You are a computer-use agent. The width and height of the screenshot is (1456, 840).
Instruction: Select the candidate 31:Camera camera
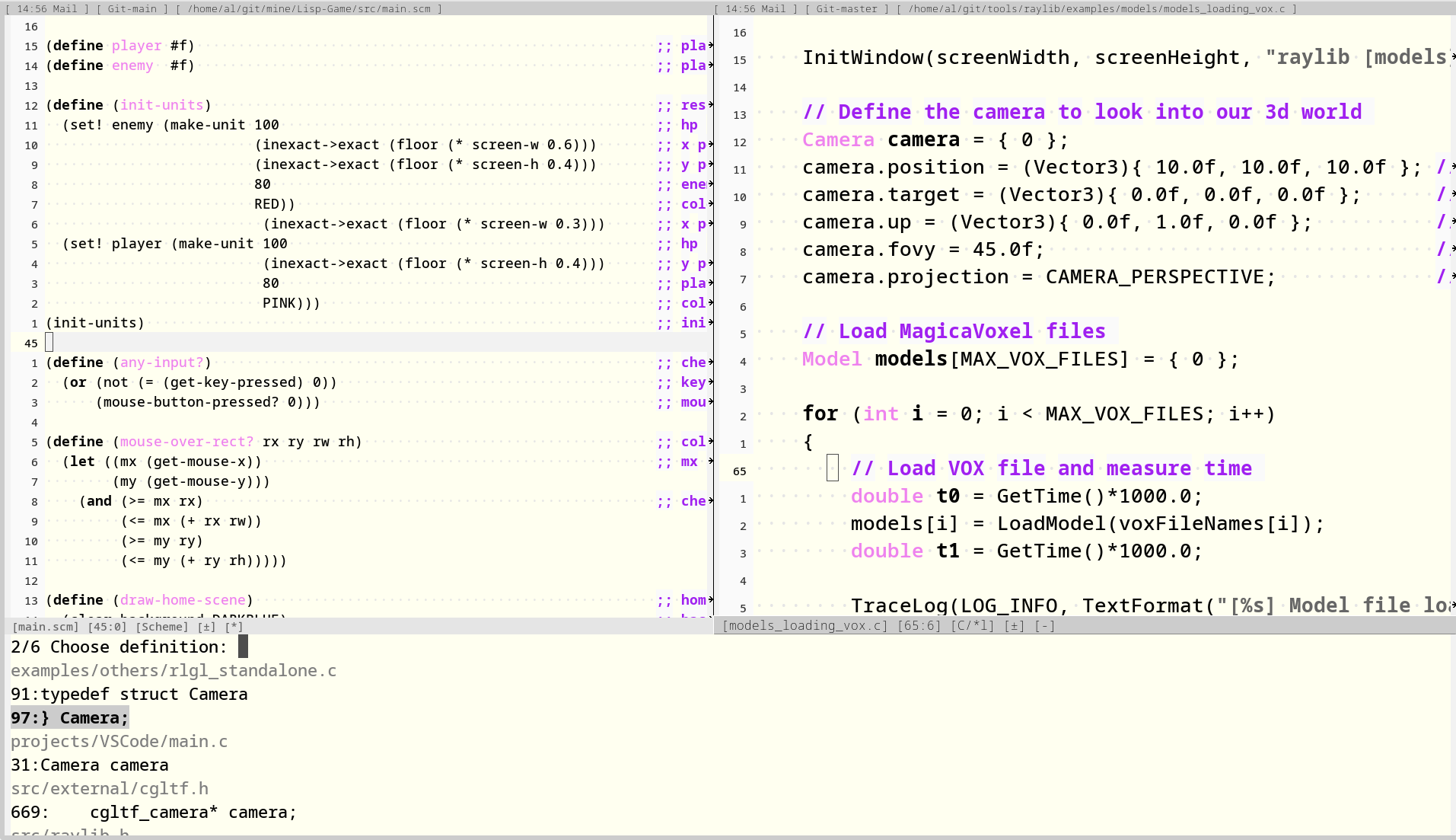[x=90, y=765]
